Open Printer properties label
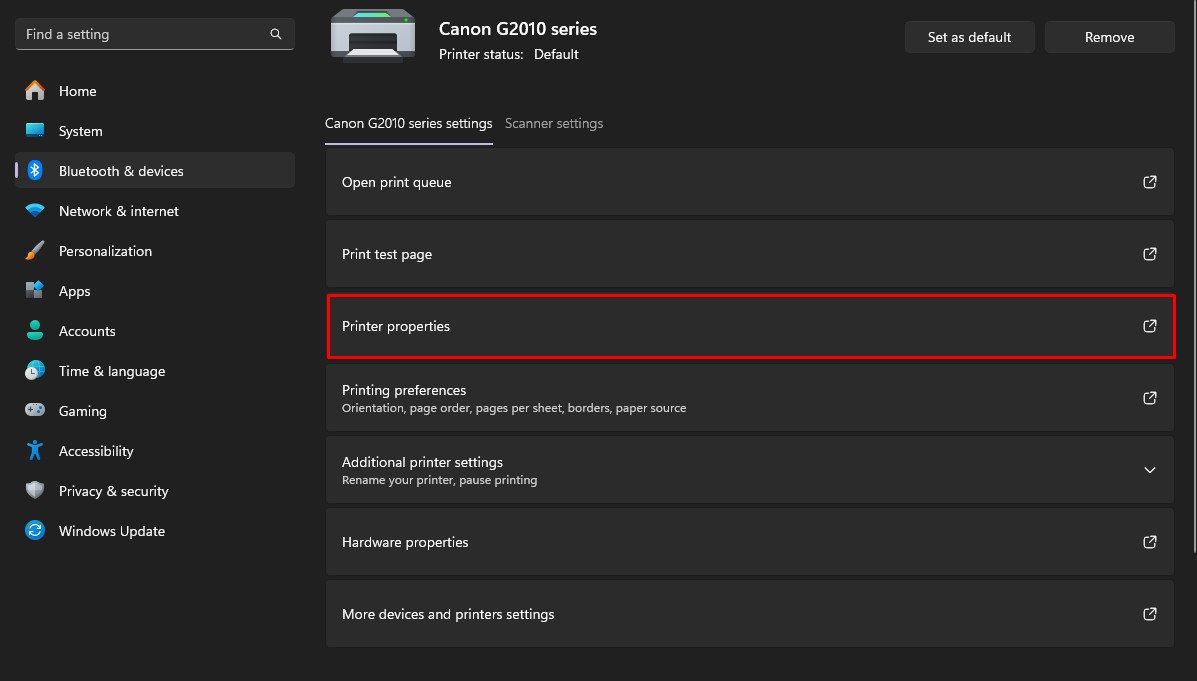The width and height of the screenshot is (1197, 681). (395, 326)
